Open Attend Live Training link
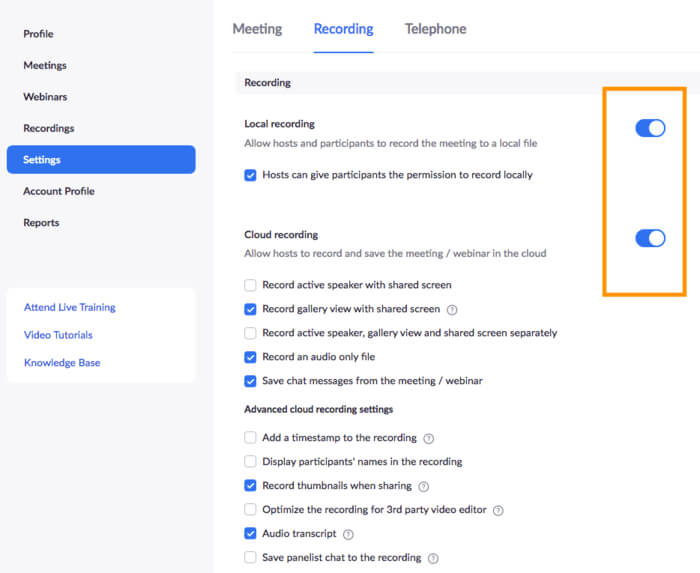This screenshot has width=700, height=573. [69, 307]
